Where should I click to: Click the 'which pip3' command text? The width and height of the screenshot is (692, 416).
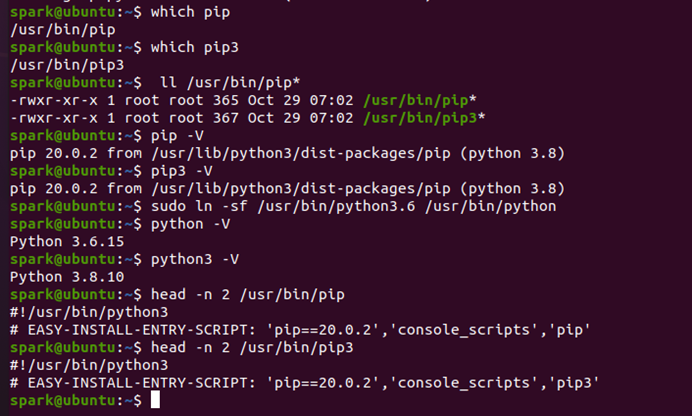coord(195,48)
